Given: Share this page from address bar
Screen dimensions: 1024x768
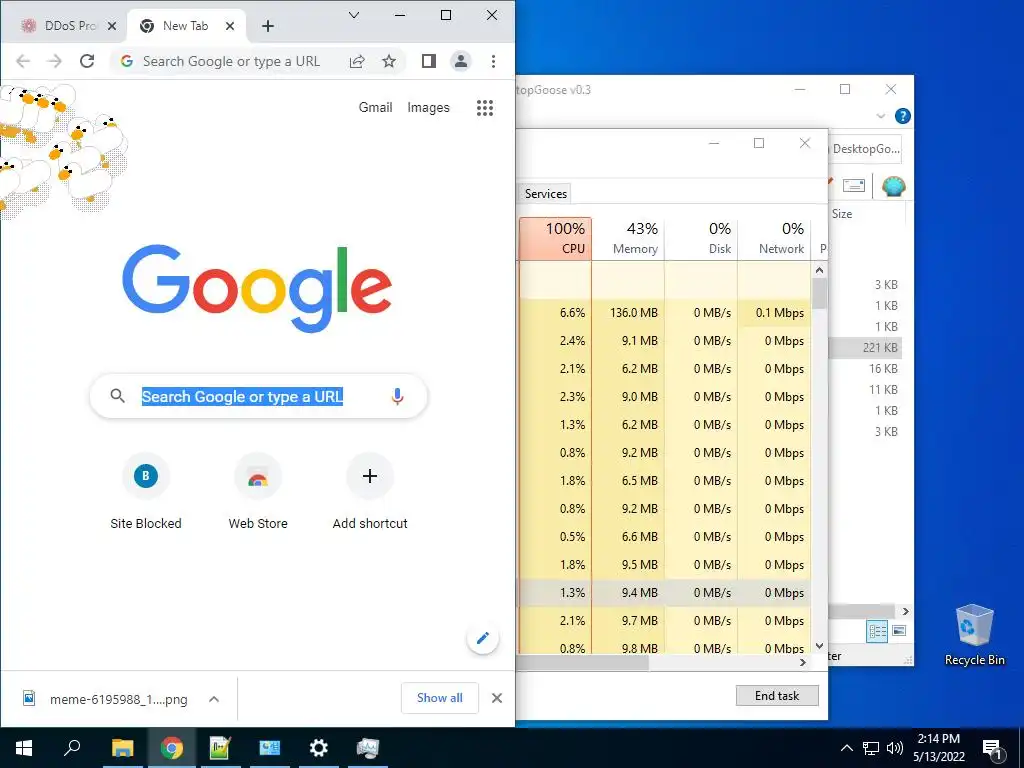Looking at the screenshot, I should [x=357, y=61].
